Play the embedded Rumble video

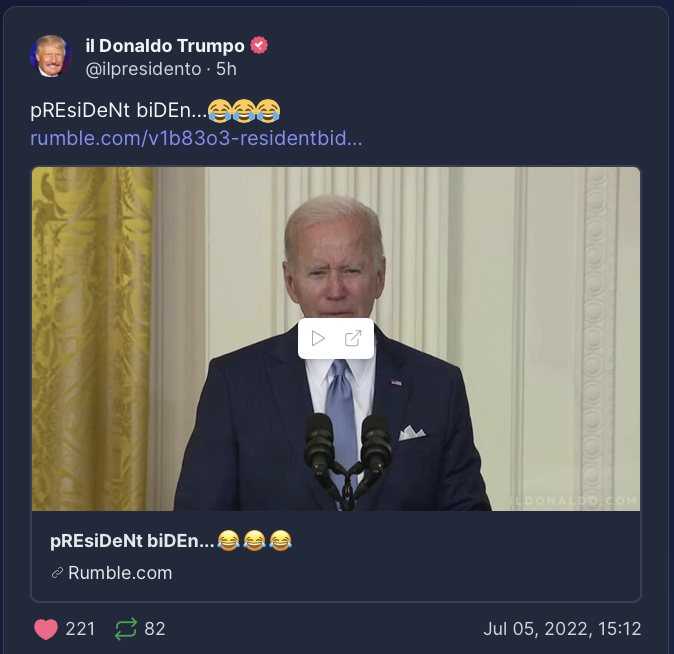click(x=318, y=338)
